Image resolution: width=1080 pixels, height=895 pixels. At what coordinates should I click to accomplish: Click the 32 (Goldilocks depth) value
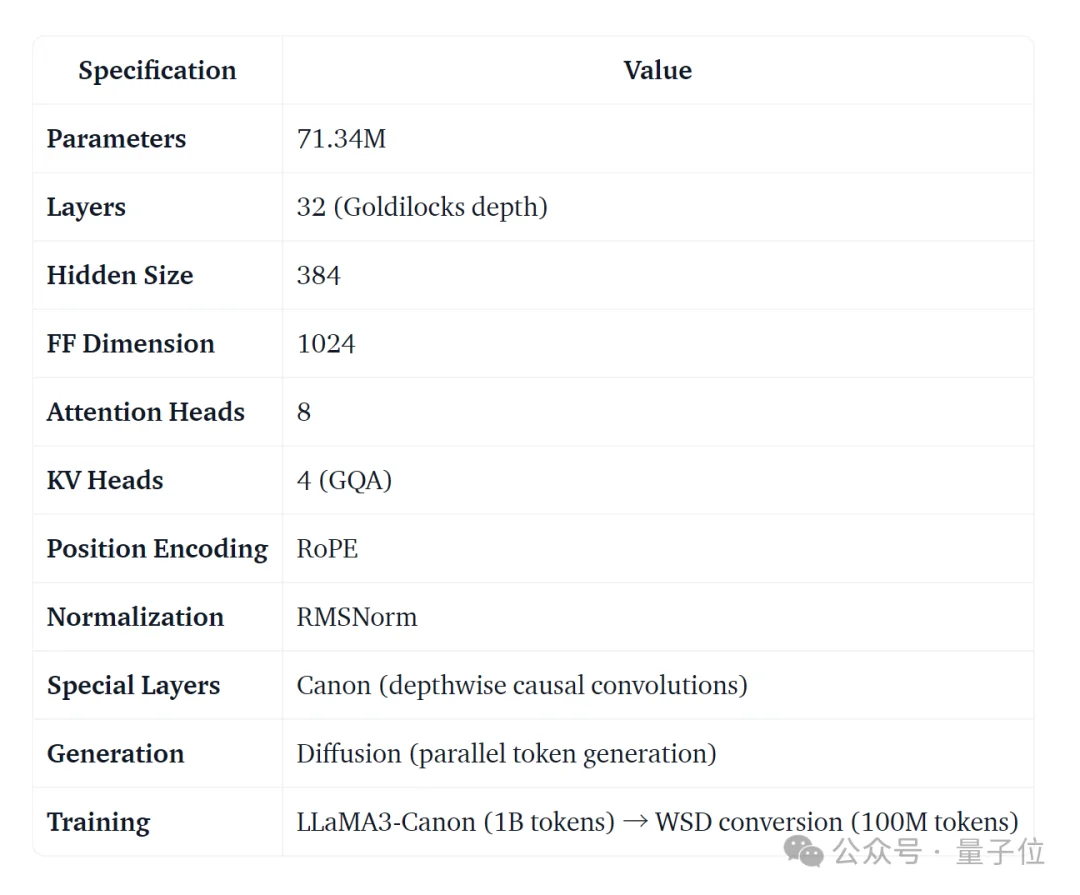[x=422, y=208]
